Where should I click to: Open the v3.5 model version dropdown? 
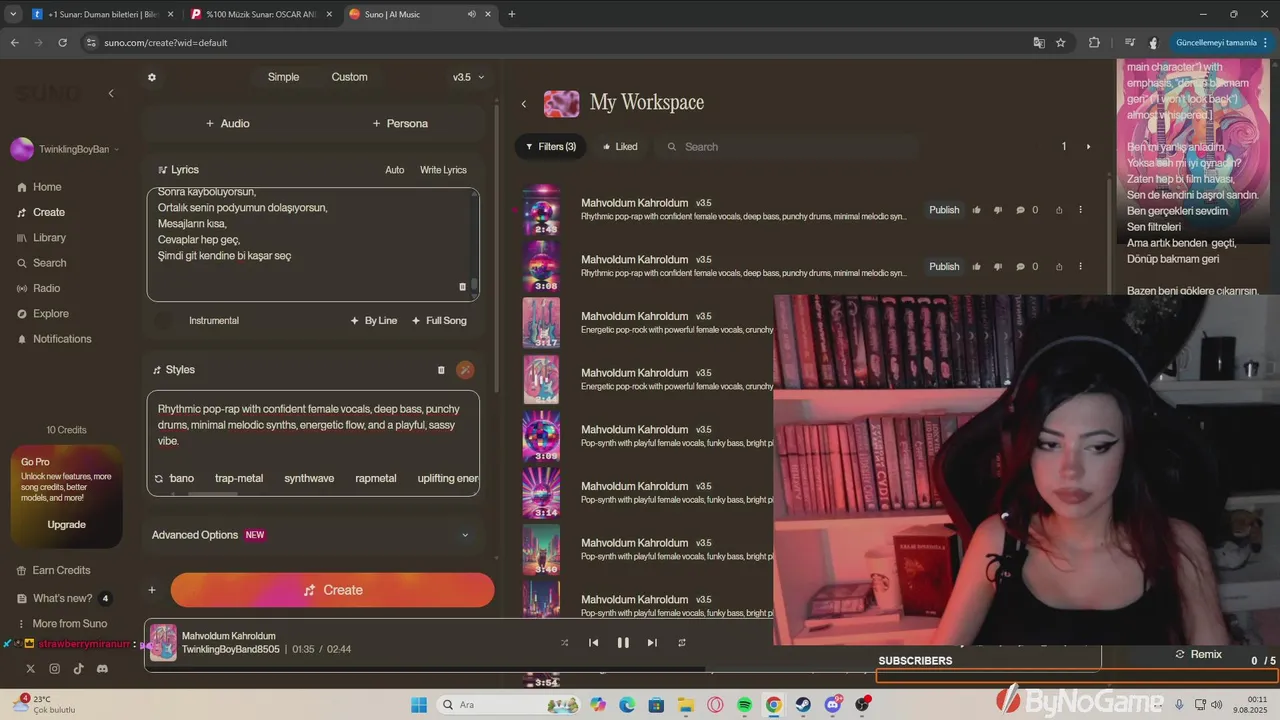468,77
